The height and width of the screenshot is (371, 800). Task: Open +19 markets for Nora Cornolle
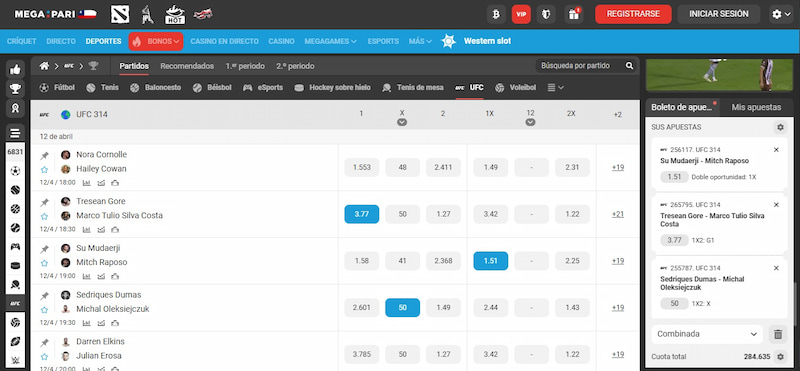point(618,167)
